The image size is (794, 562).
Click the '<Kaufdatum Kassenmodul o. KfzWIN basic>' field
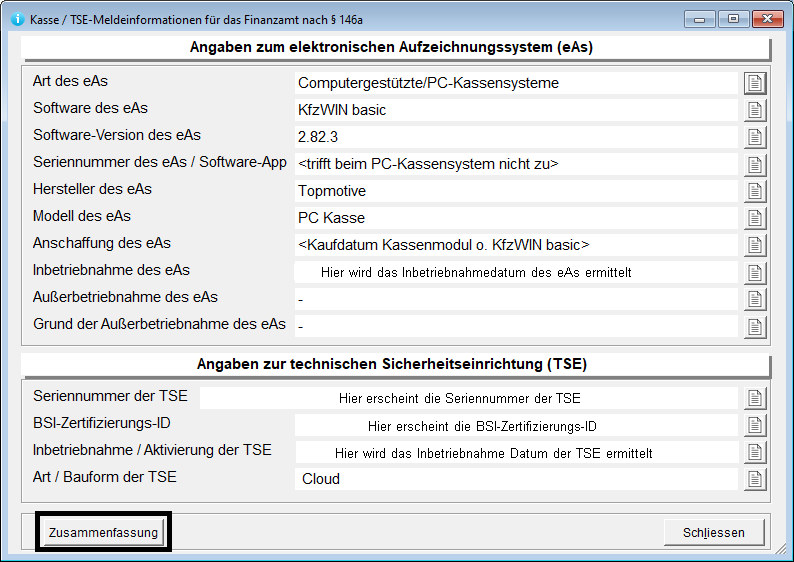pyautogui.click(x=516, y=245)
